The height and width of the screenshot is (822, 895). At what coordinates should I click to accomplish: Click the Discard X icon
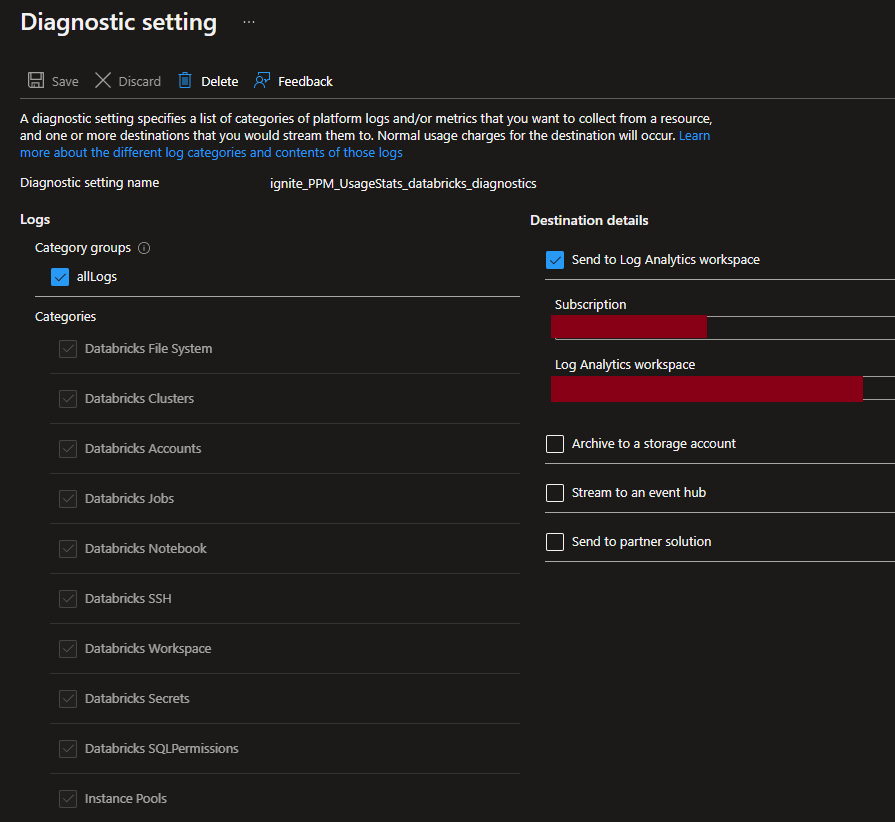coord(103,81)
